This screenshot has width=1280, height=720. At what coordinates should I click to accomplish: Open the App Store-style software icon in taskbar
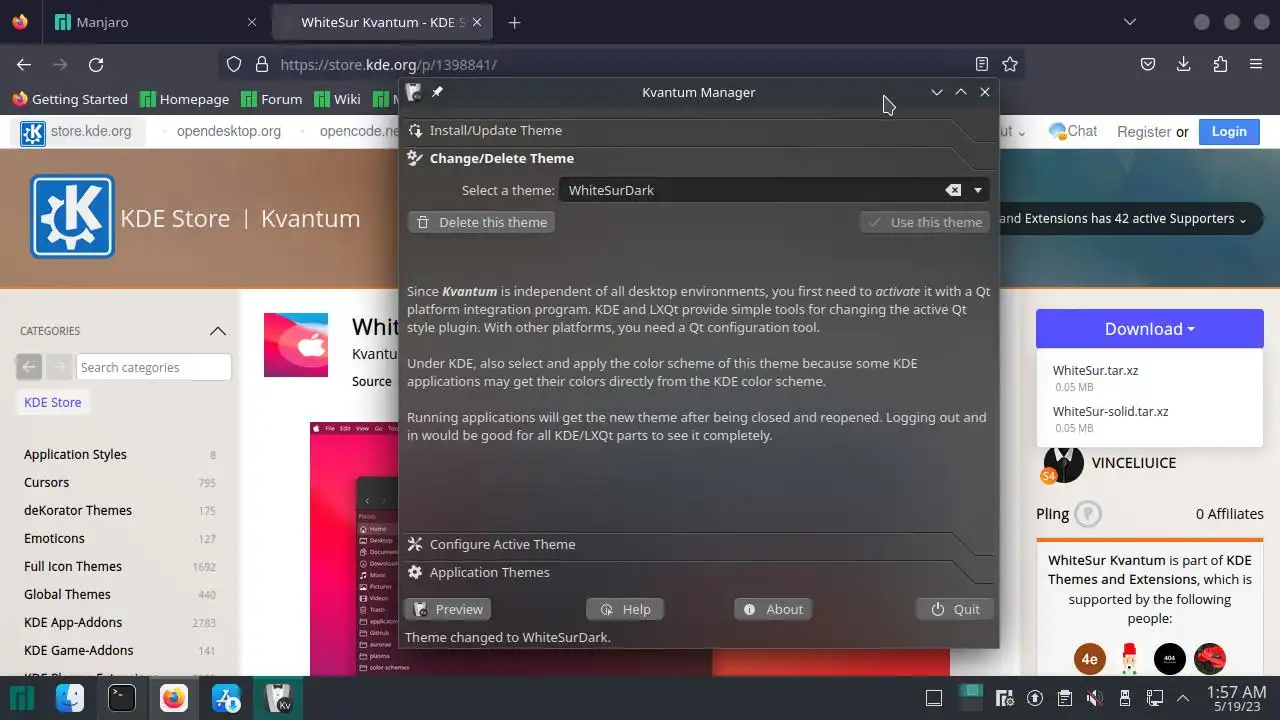(x=226, y=697)
